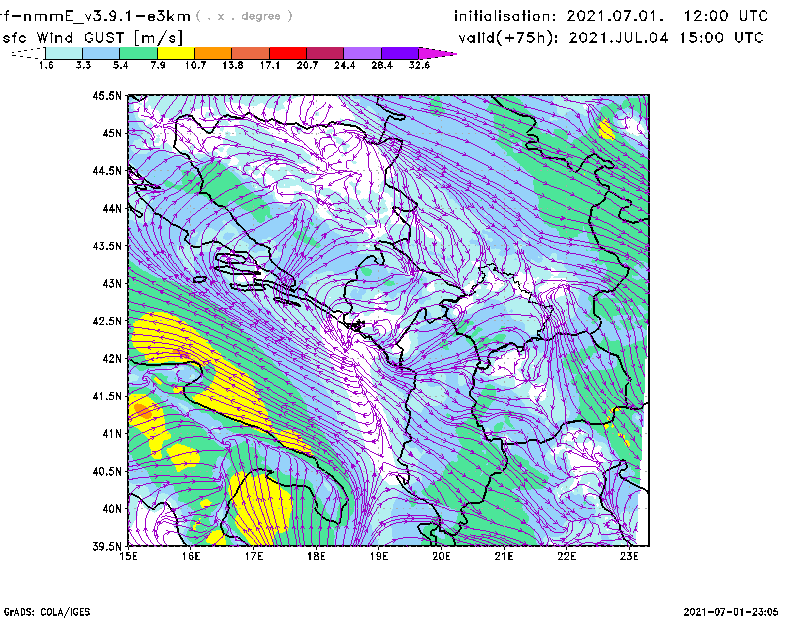Screen dimensions: 800x618
Task: Click legend value 17.1
Action: coord(270,65)
